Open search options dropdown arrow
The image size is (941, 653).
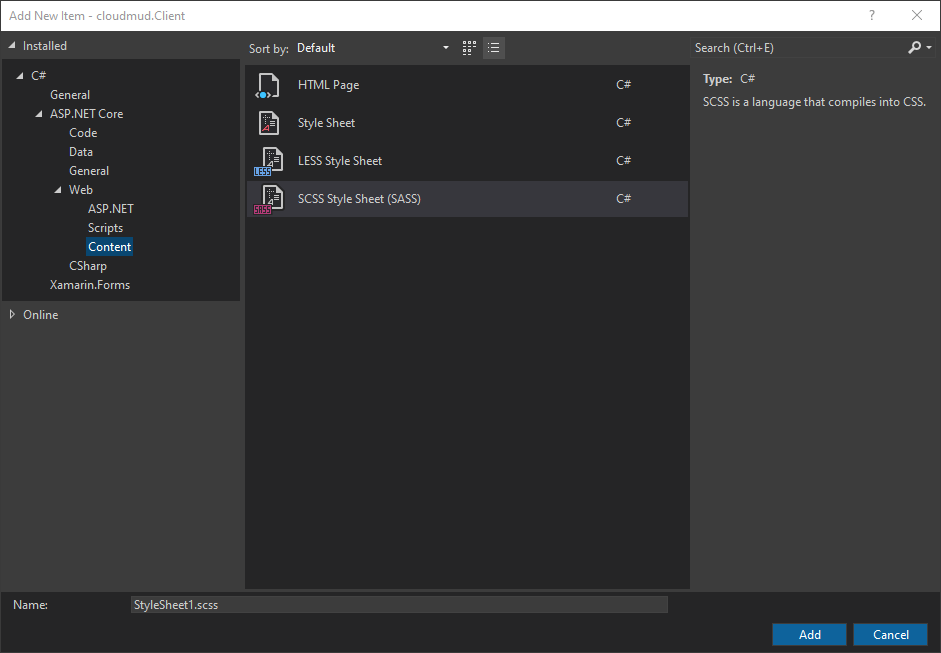click(929, 47)
